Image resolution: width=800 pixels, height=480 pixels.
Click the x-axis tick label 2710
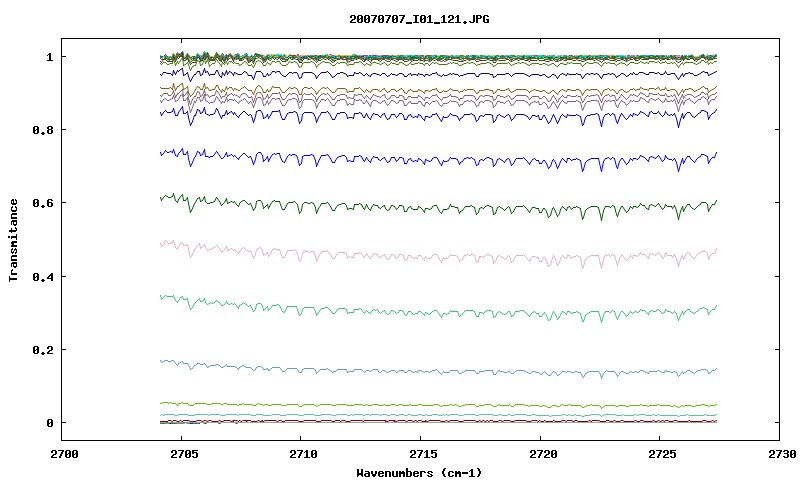coord(303,454)
